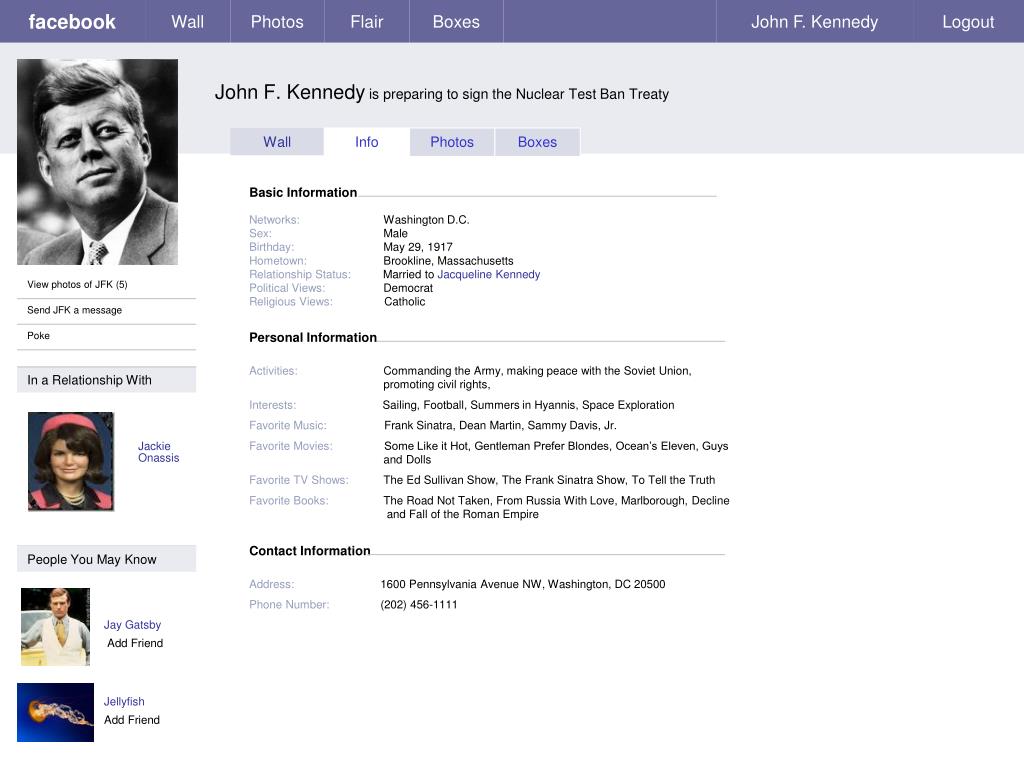Click John F. Kennedy account name in header
Screen dimensions: 1024x768
814,22
